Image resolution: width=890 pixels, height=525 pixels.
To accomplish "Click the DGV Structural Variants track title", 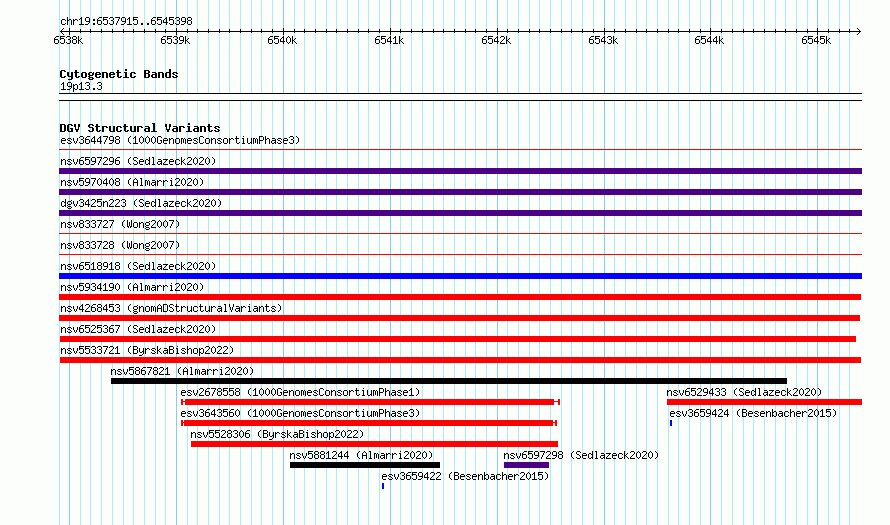I will pyautogui.click(x=140, y=128).
